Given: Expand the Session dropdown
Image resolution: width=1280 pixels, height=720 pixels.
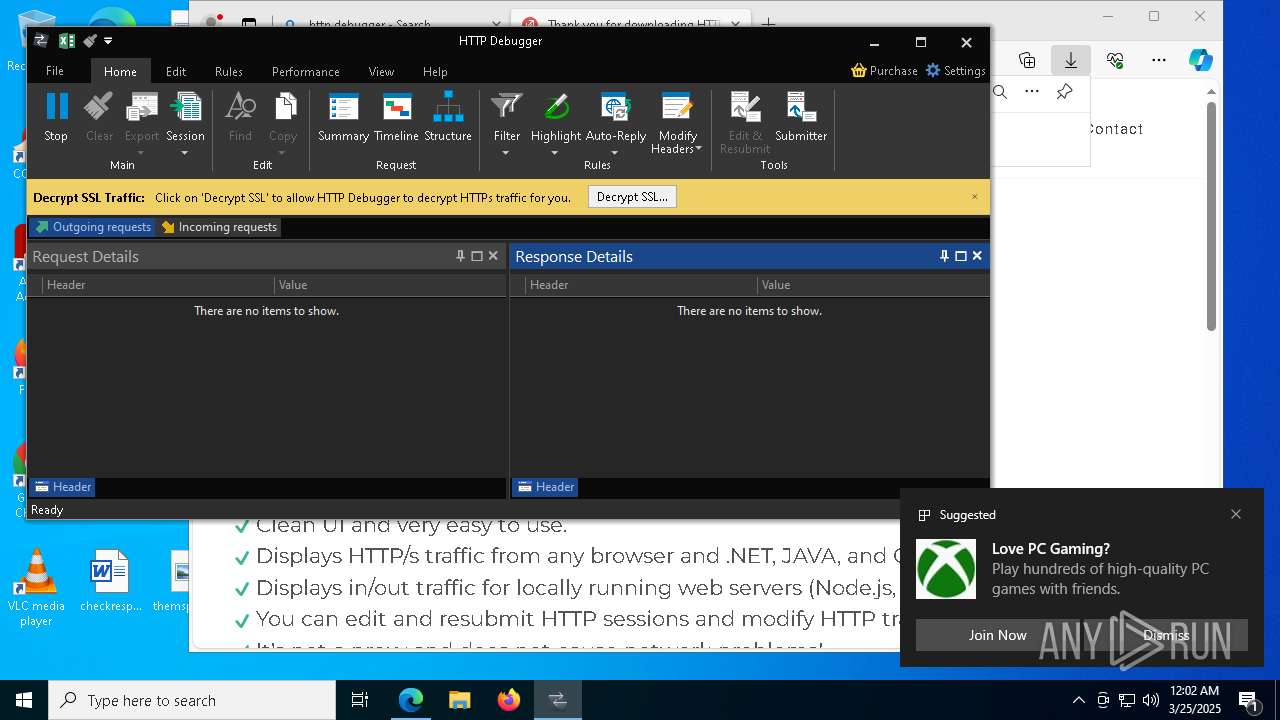Looking at the screenshot, I should point(185,153).
